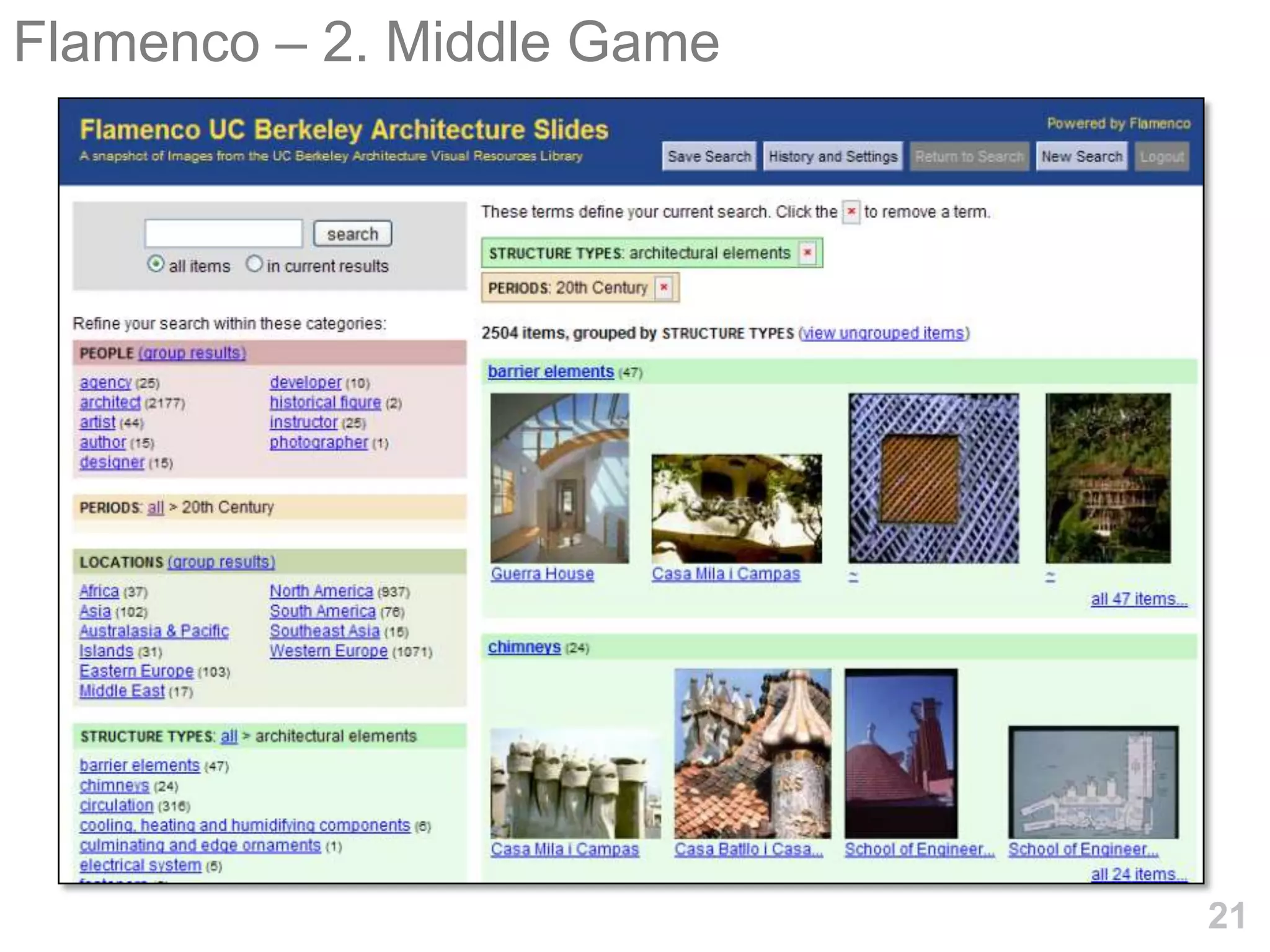
Task: Select the 'all items' radio option
Action: pos(156,265)
